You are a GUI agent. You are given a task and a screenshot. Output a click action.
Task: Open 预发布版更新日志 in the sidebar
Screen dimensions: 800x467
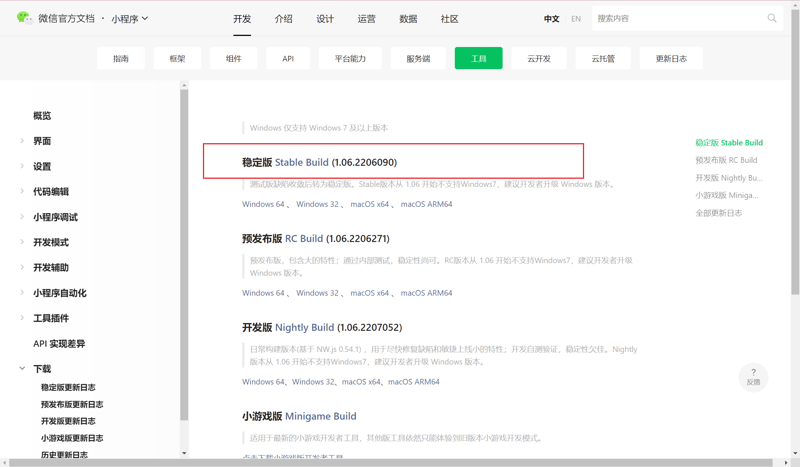[72, 404]
